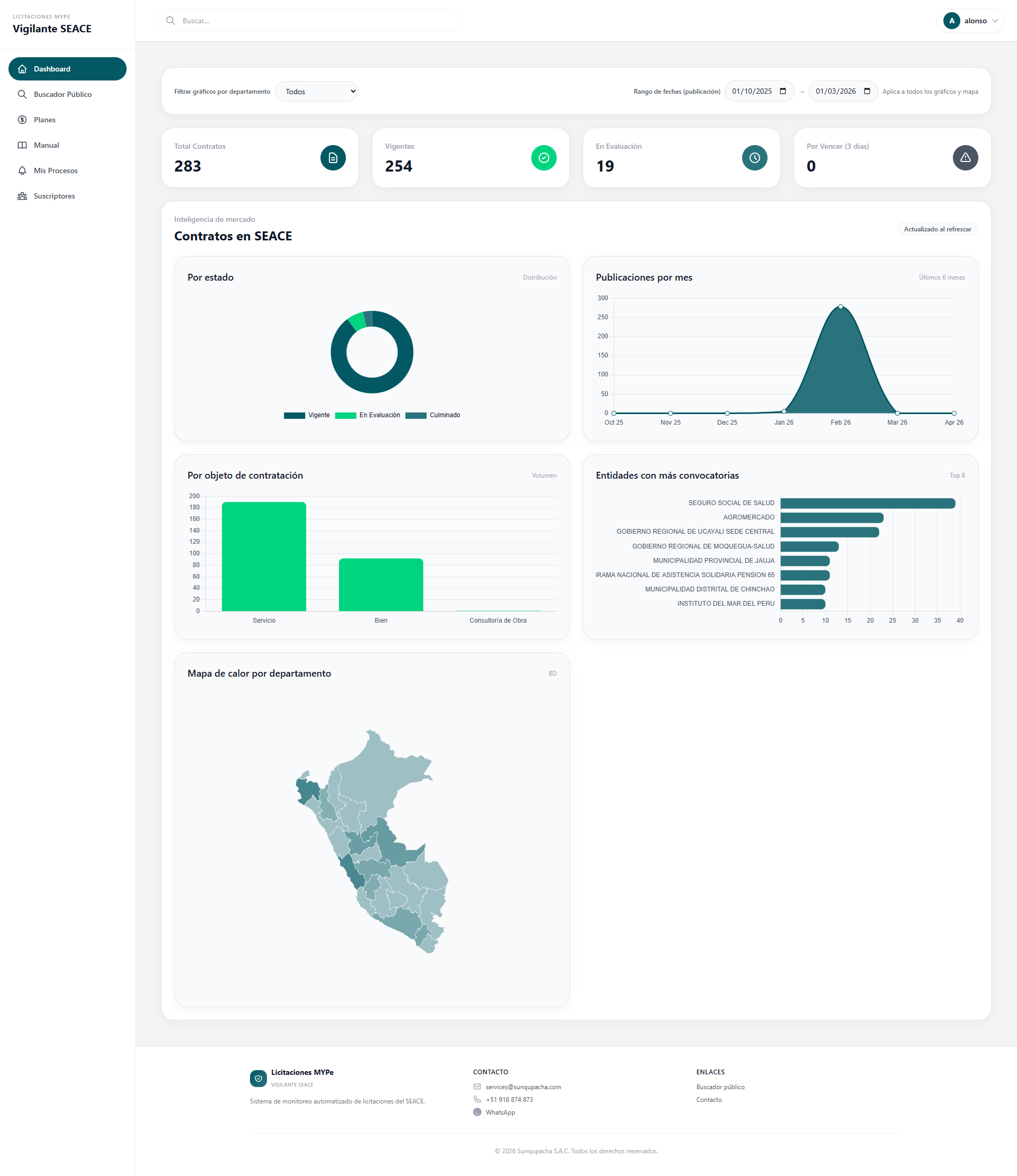Select the Dashboard home icon in sidebar
The height and width of the screenshot is (1176, 1017).
(x=22, y=69)
